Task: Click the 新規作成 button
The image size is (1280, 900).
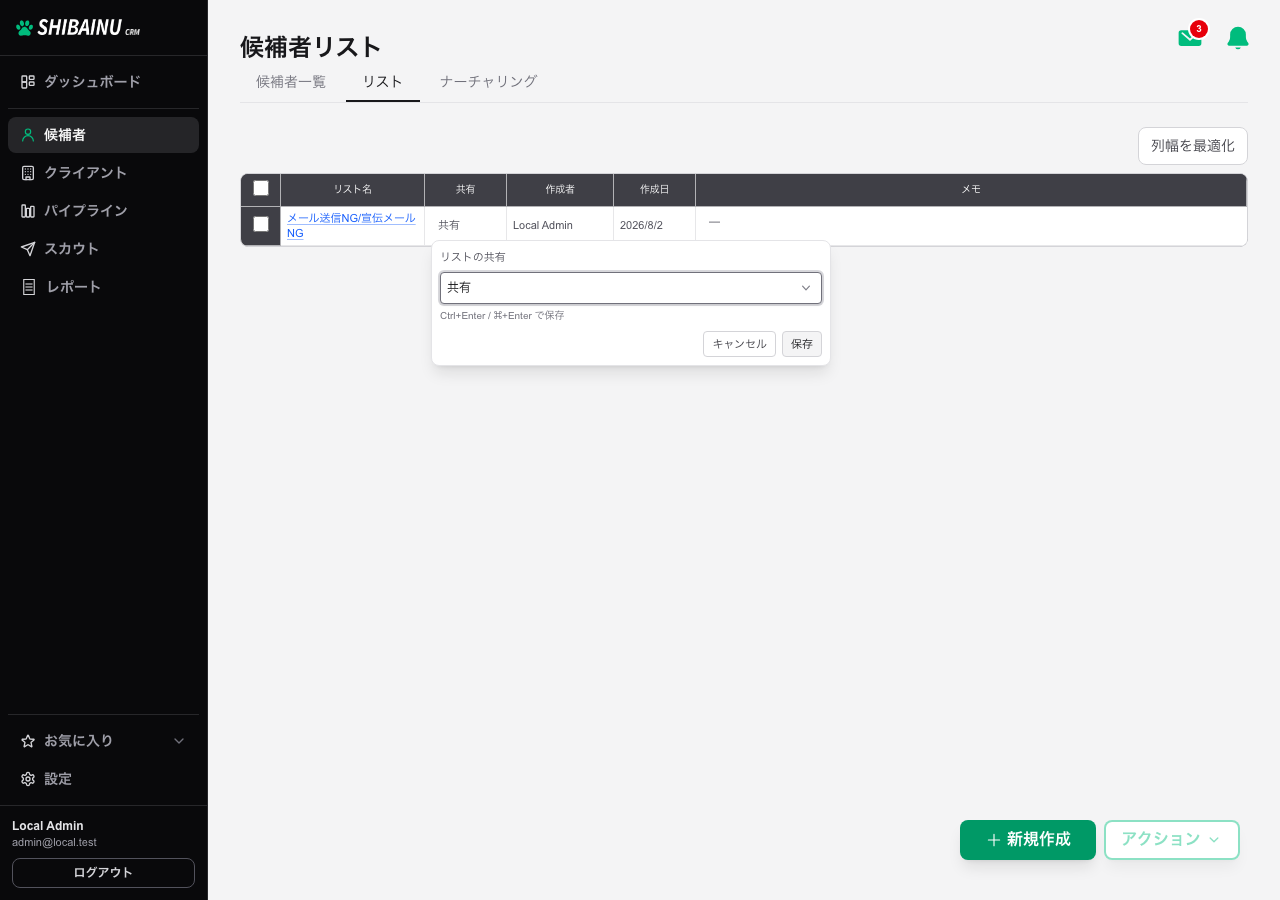Action: click(1028, 840)
